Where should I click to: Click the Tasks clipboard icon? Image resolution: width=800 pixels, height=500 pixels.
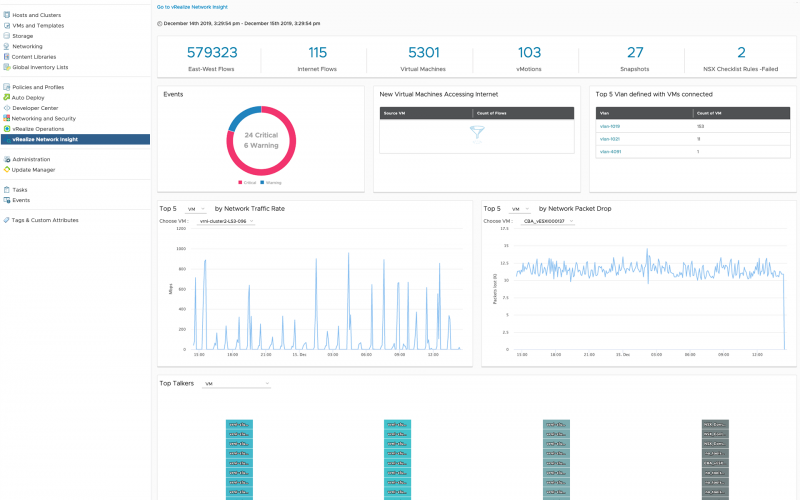7,190
